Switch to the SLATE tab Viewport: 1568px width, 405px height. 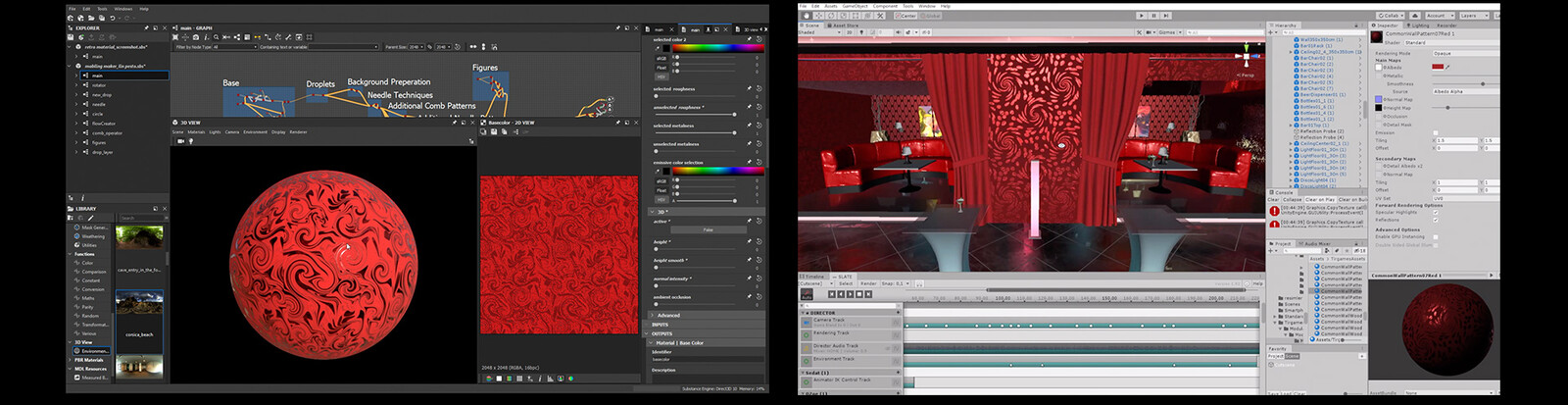pos(843,277)
